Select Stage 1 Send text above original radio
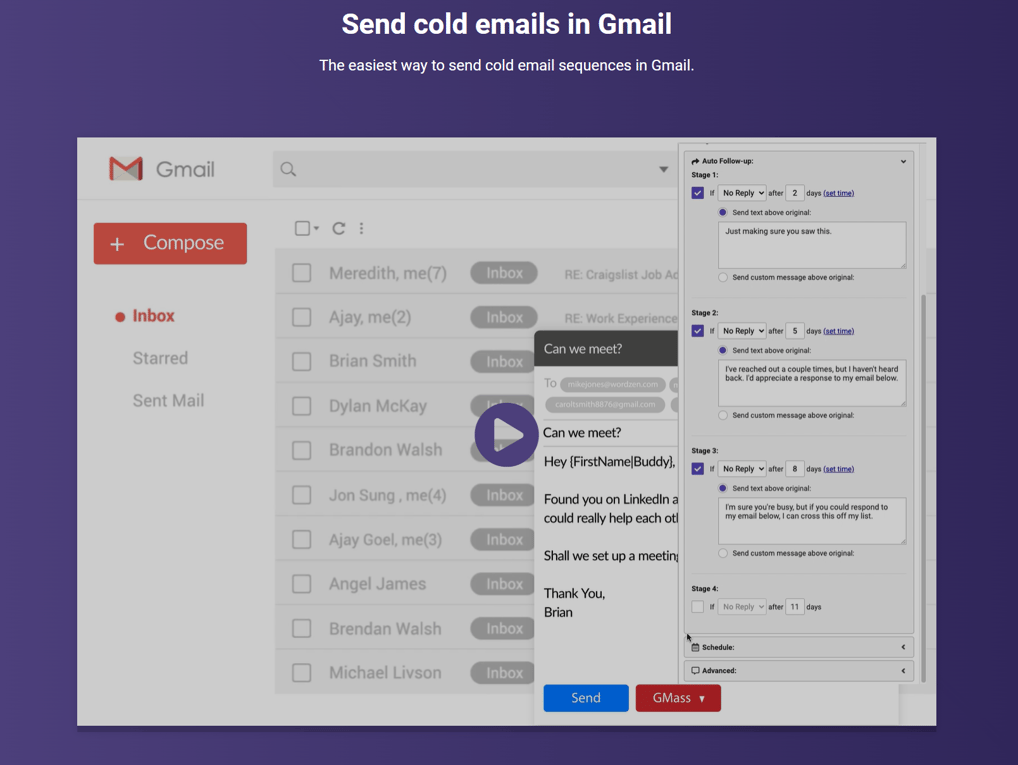 (723, 212)
